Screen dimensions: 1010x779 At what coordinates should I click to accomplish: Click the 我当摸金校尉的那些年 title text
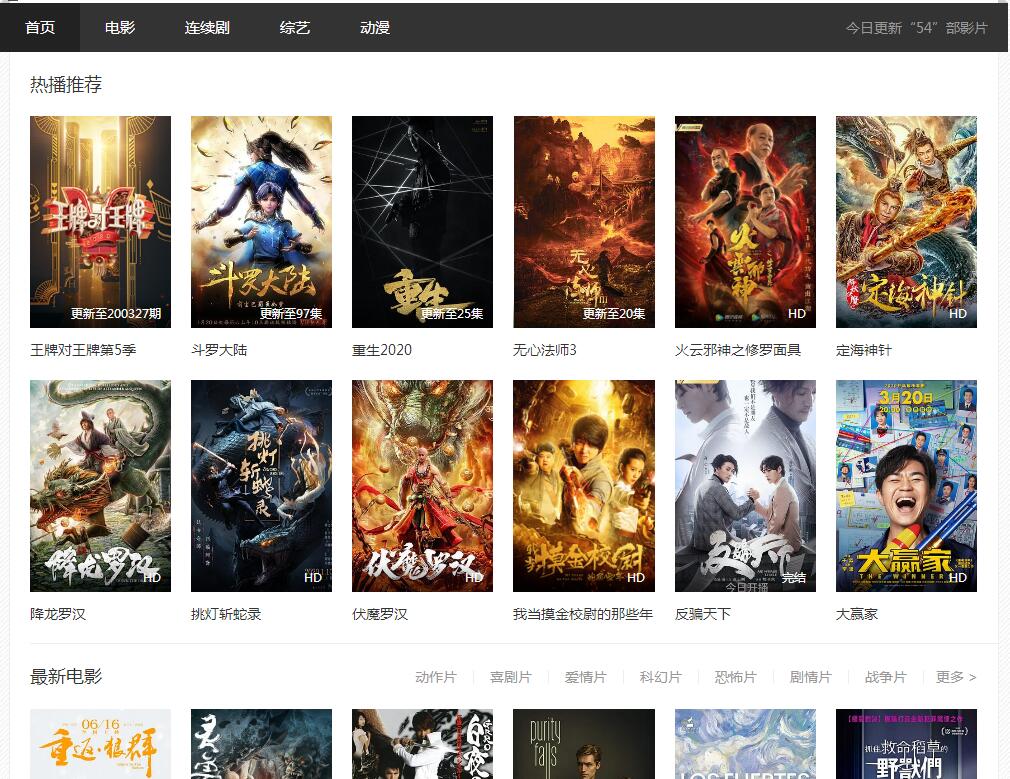(x=583, y=614)
